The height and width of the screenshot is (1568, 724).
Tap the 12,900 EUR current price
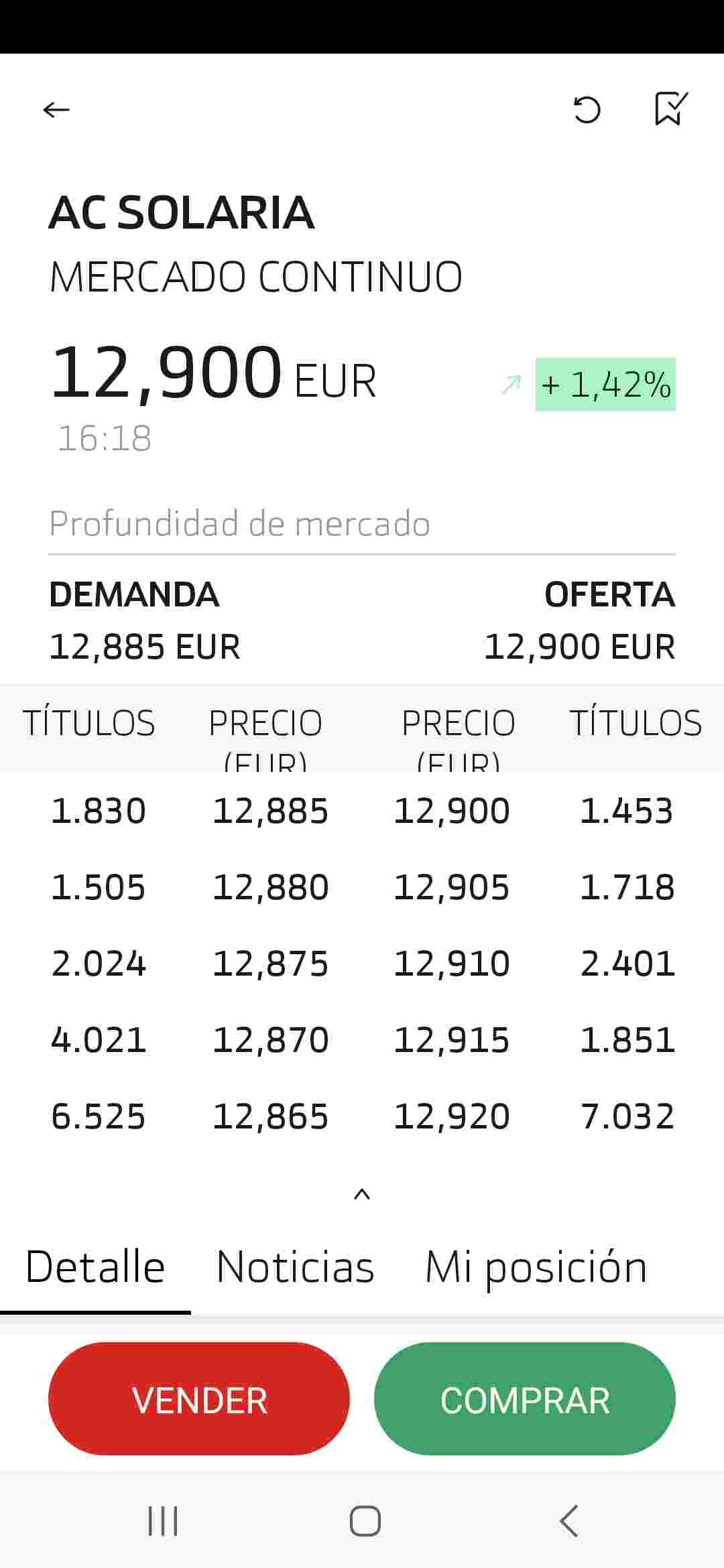pyautogui.click(x=213, y=373)
